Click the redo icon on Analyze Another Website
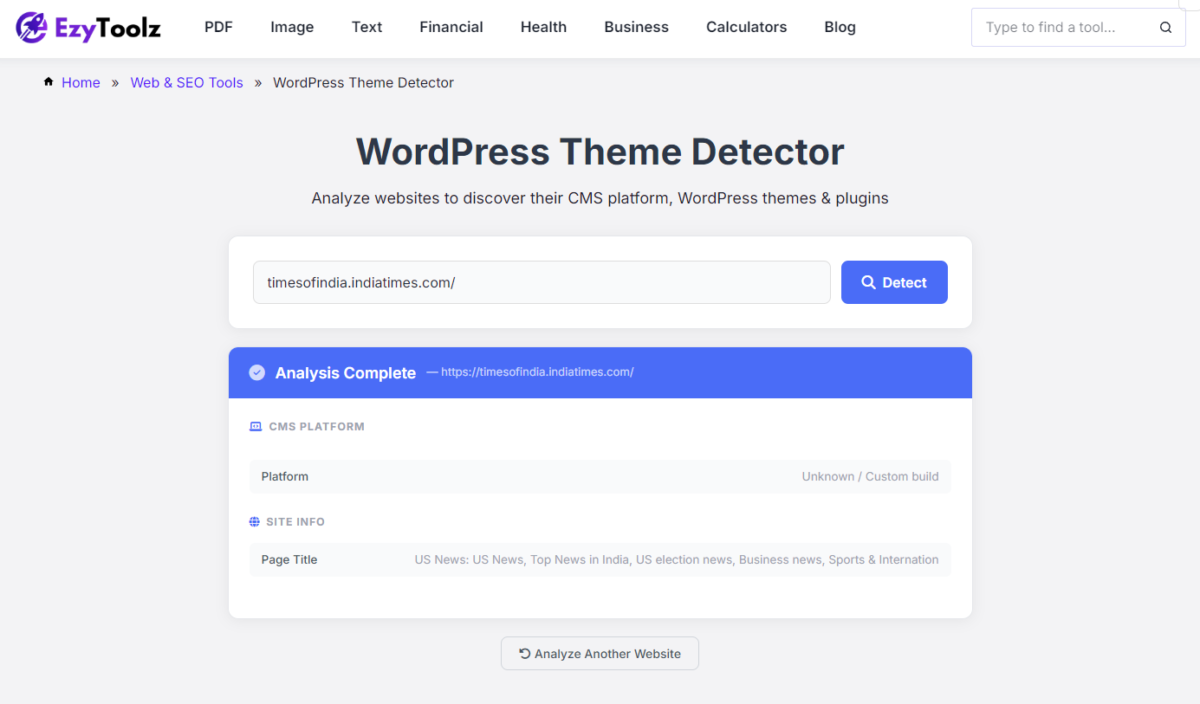 (x=522, y=653)
